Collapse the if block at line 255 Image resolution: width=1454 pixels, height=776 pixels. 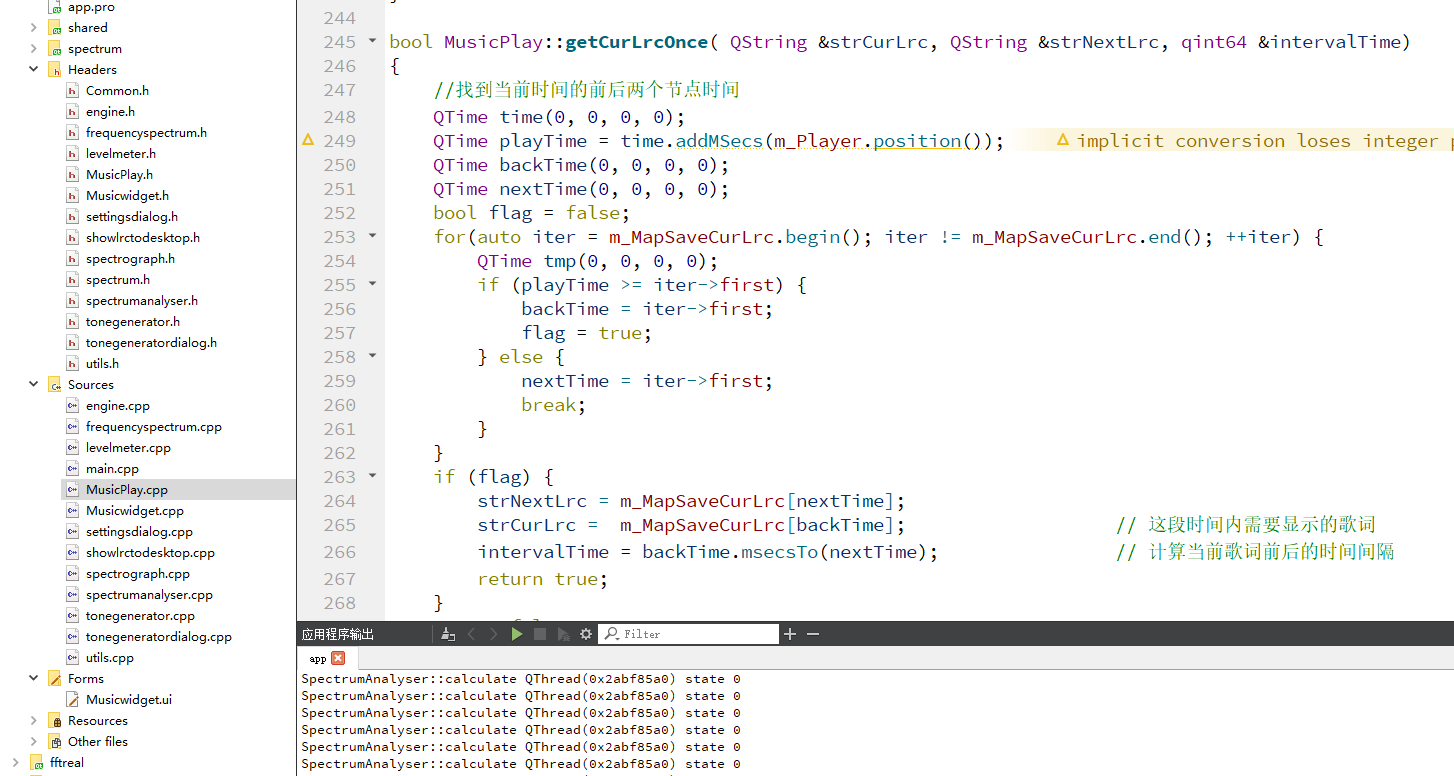click(x=373, y=284)
